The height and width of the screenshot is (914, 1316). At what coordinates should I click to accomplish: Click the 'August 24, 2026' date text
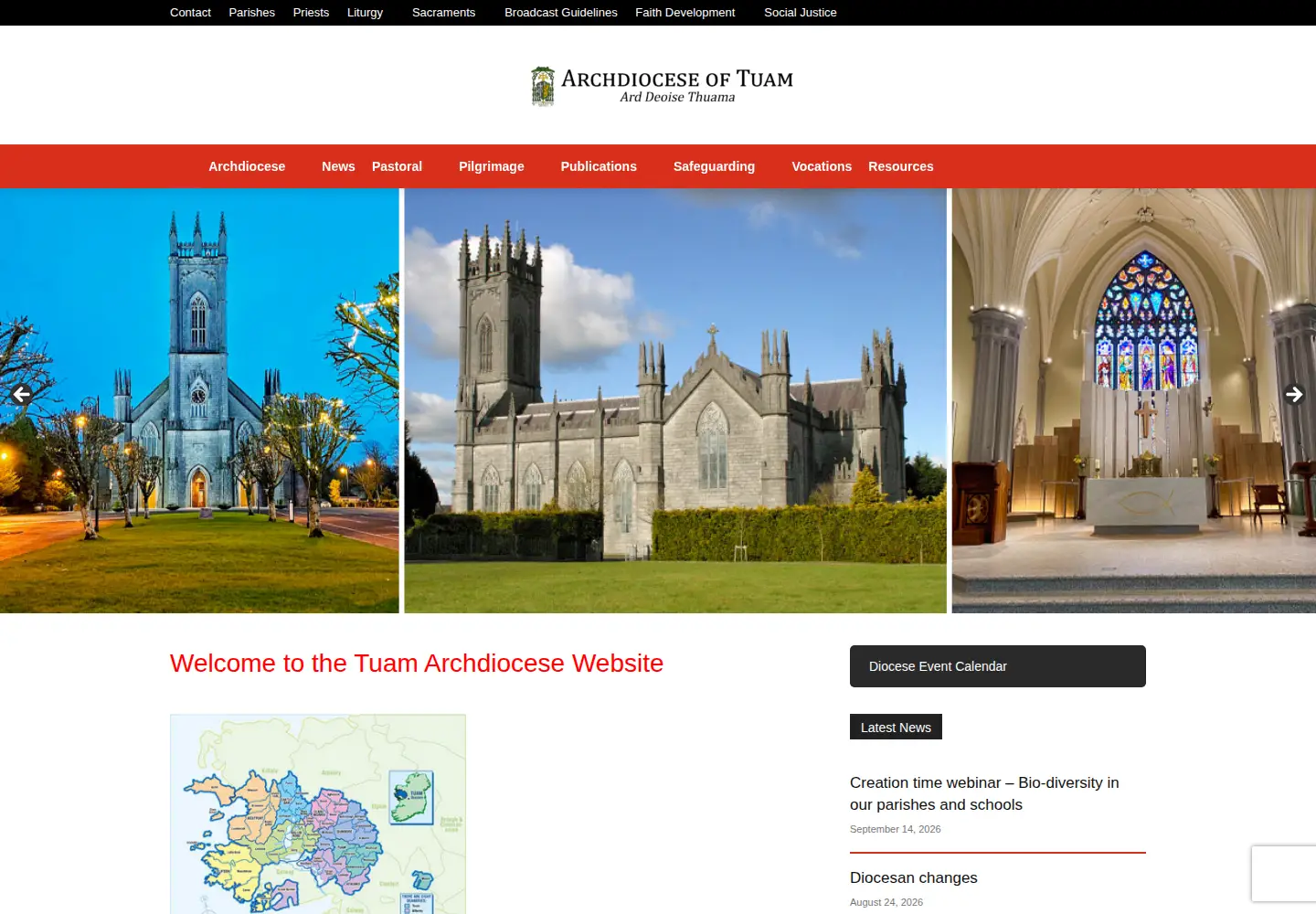[886, 902]
